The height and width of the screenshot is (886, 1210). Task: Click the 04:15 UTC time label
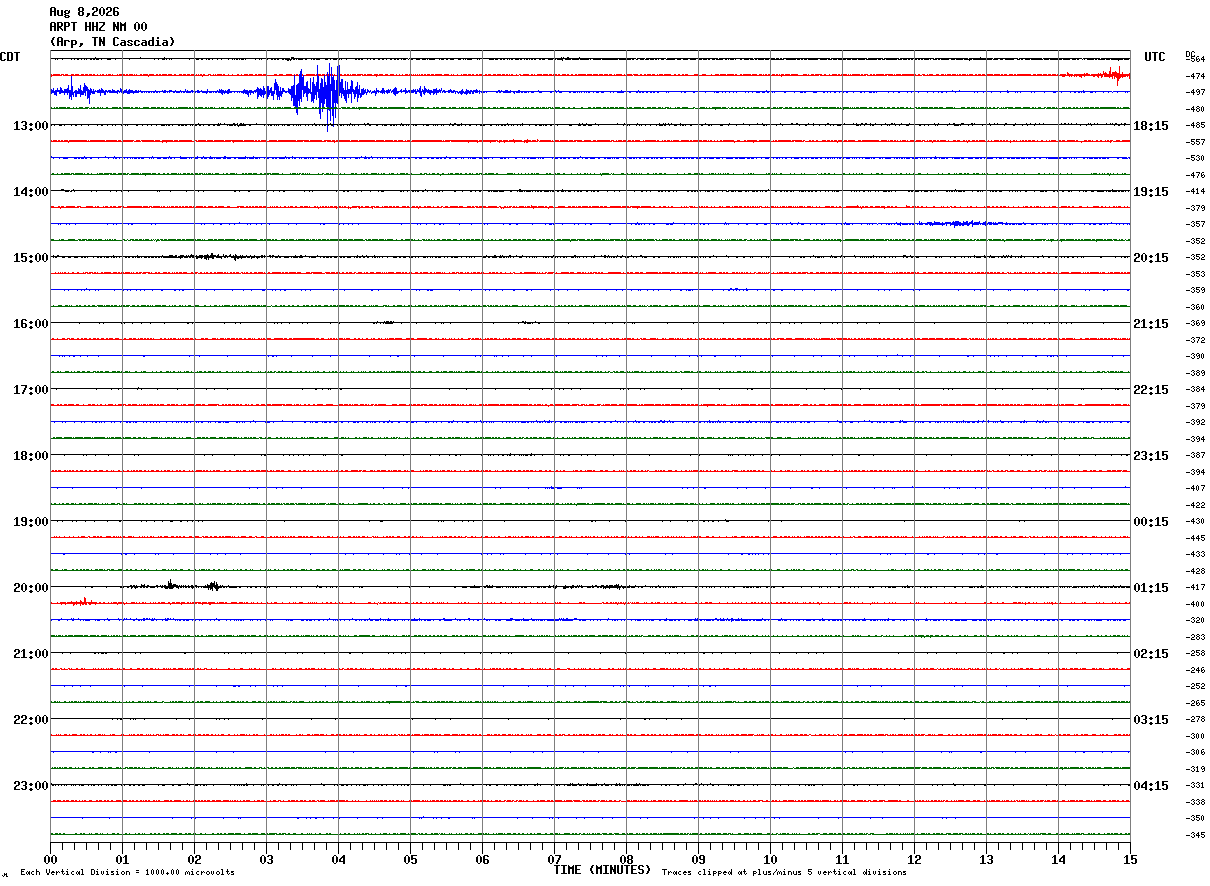tap(1150, 786)
